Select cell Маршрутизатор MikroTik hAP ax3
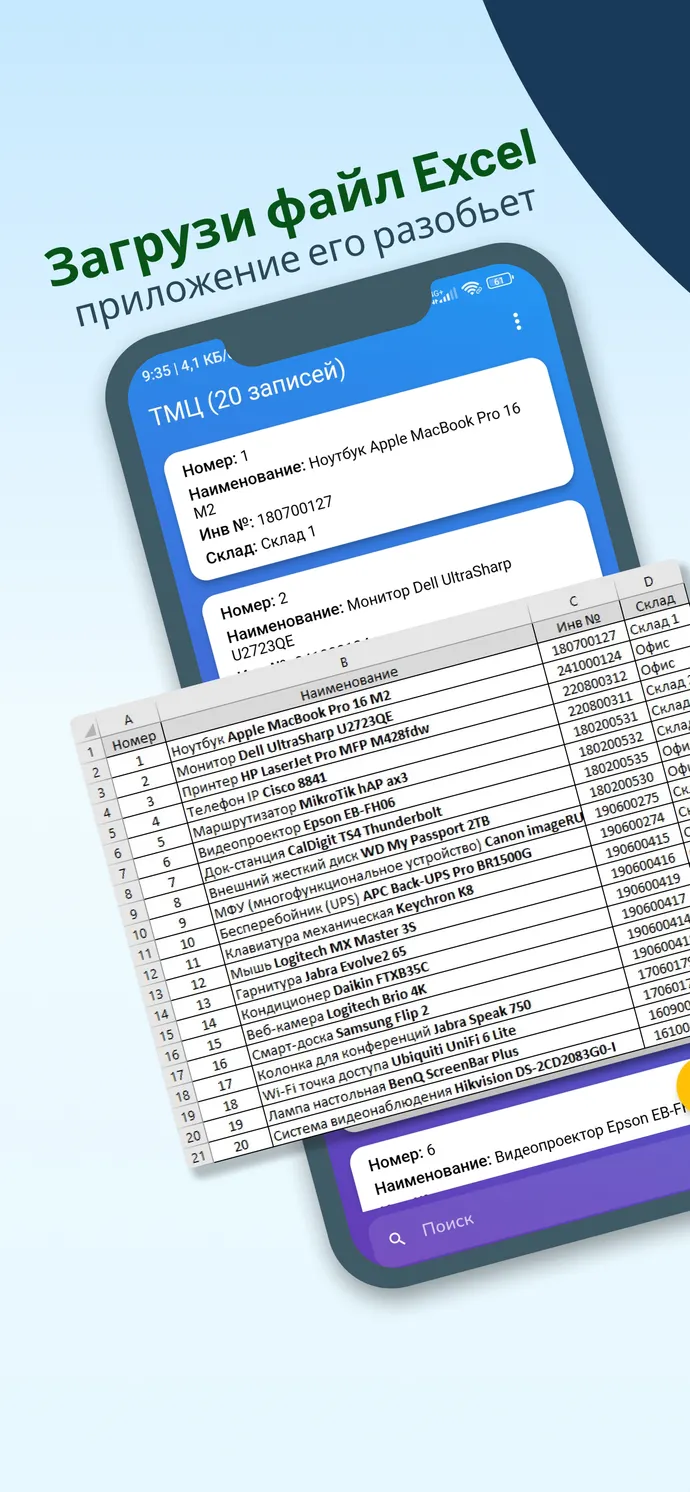Image resolution: width=690 pixels, height=1492 pixels. pos(301,804)
